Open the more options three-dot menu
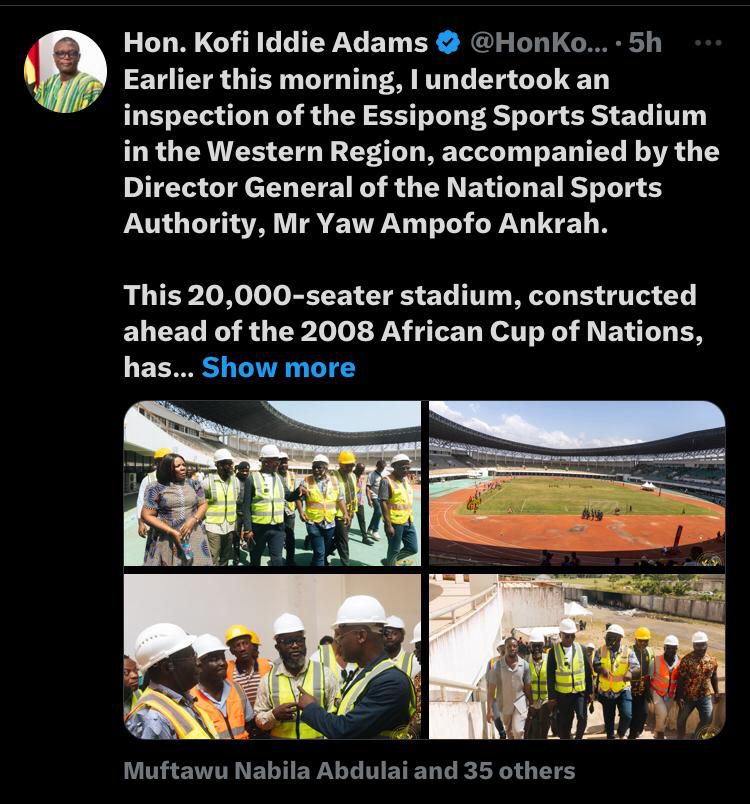 tap(707, 43)
